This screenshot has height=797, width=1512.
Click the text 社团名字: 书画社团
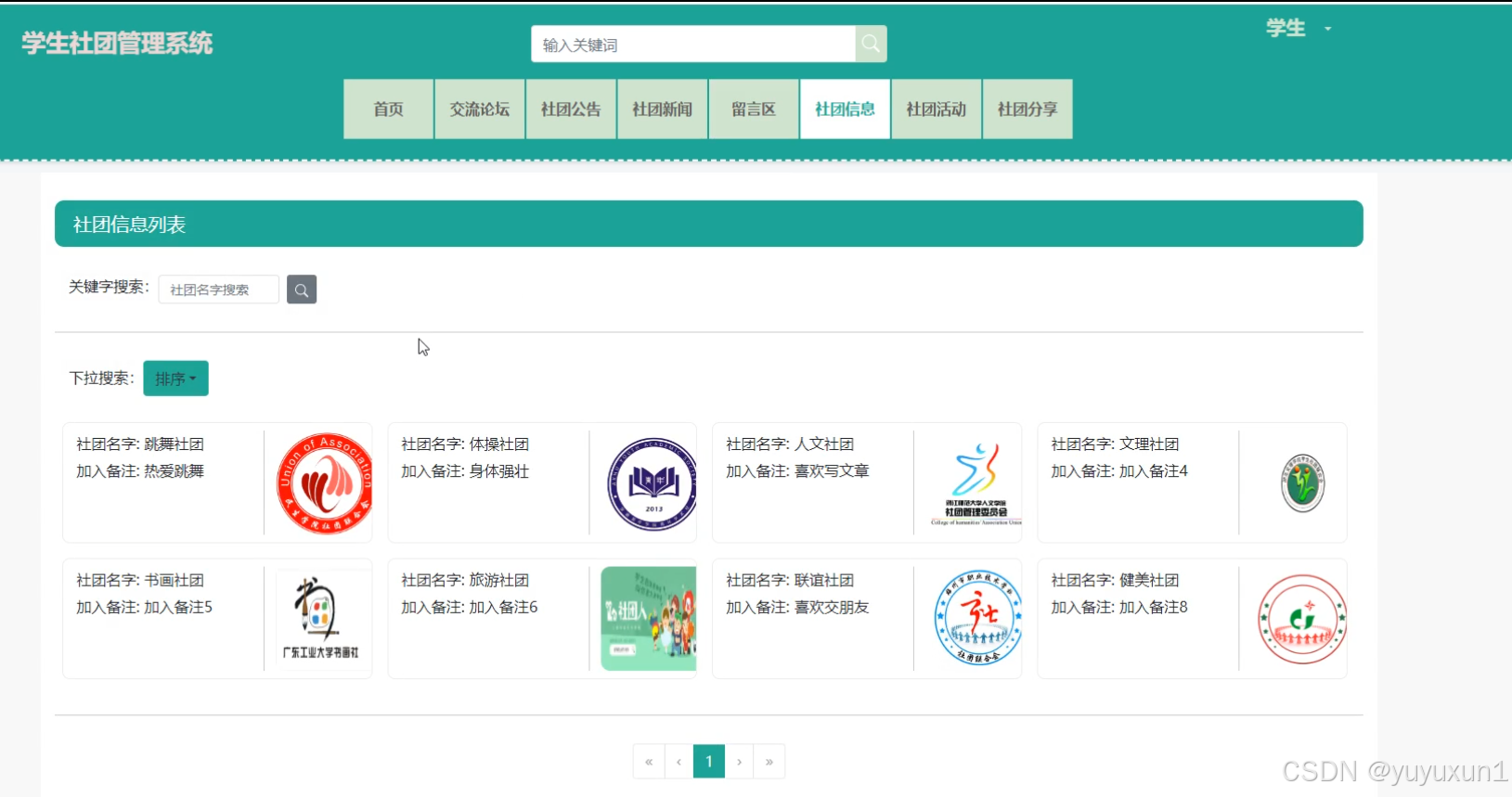(x=140, y=580)
